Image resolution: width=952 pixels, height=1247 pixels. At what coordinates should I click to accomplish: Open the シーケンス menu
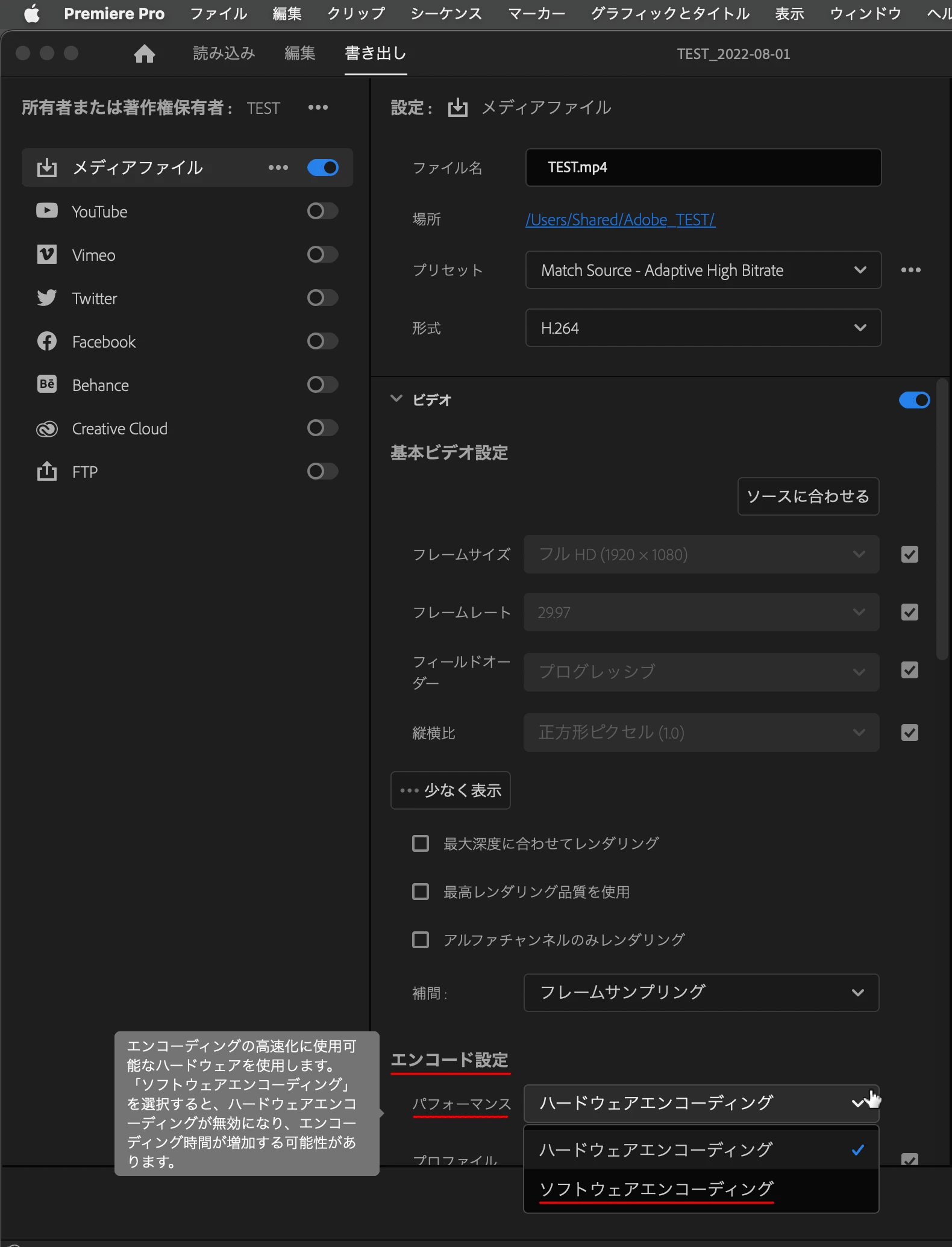pos(446,13)
